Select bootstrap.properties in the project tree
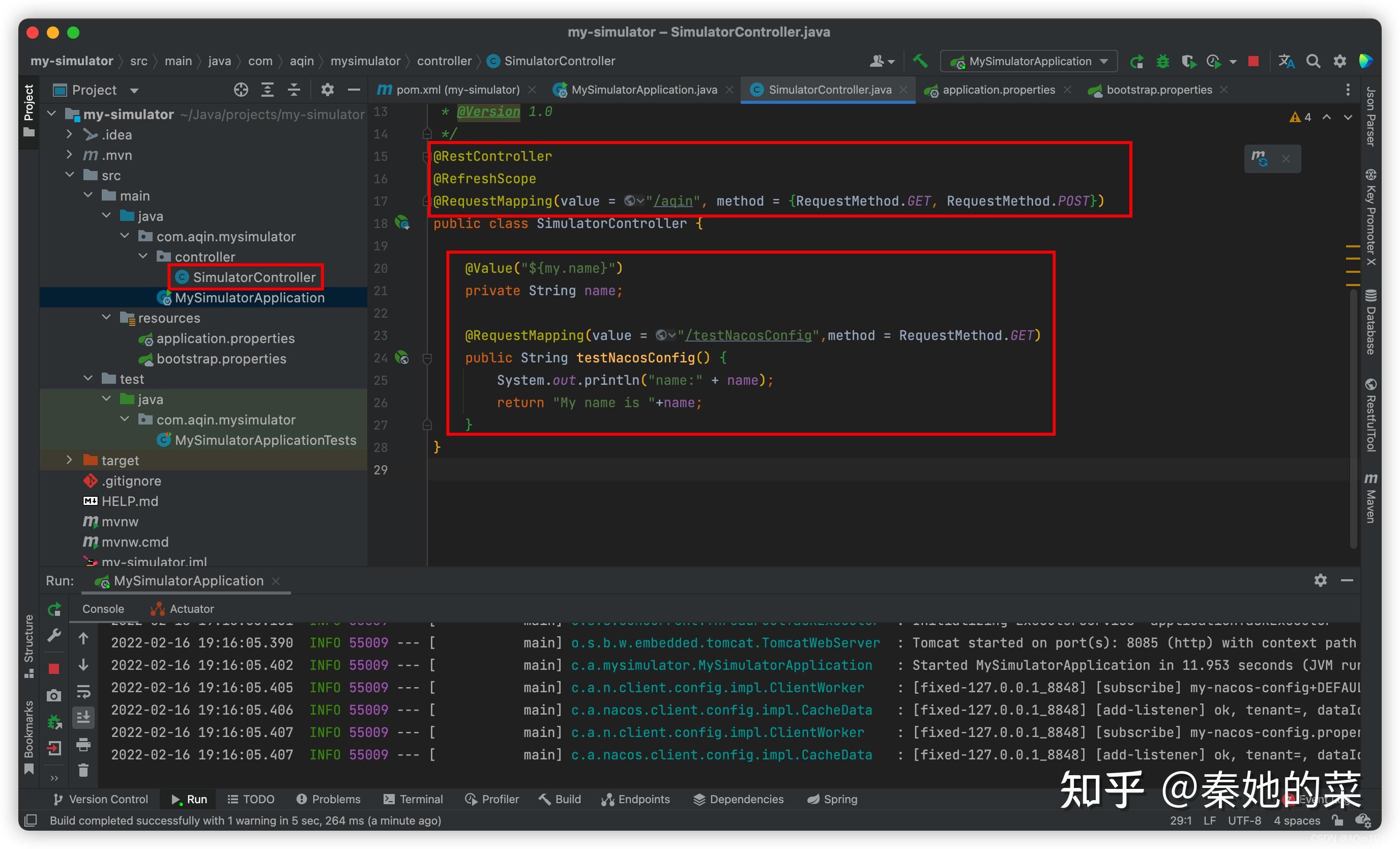The image size is (1400, 849). pos(221,359)
